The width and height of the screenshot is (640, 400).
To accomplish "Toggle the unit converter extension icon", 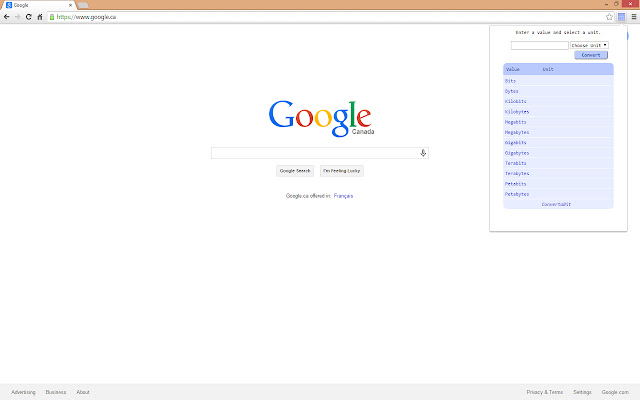I will point(621,17).
